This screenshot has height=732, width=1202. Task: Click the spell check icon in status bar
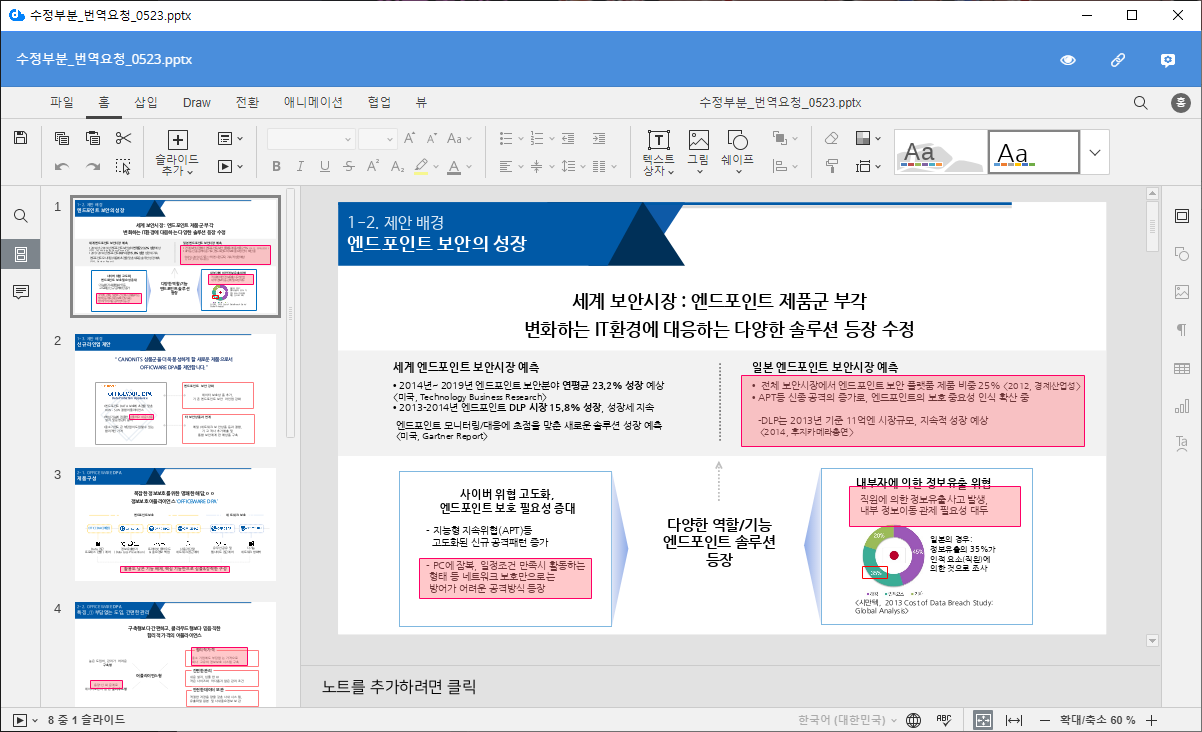[x=942, y=719]
